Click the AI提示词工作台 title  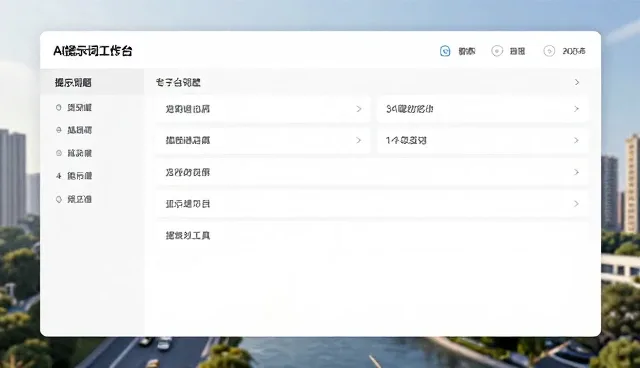[93, 51]
